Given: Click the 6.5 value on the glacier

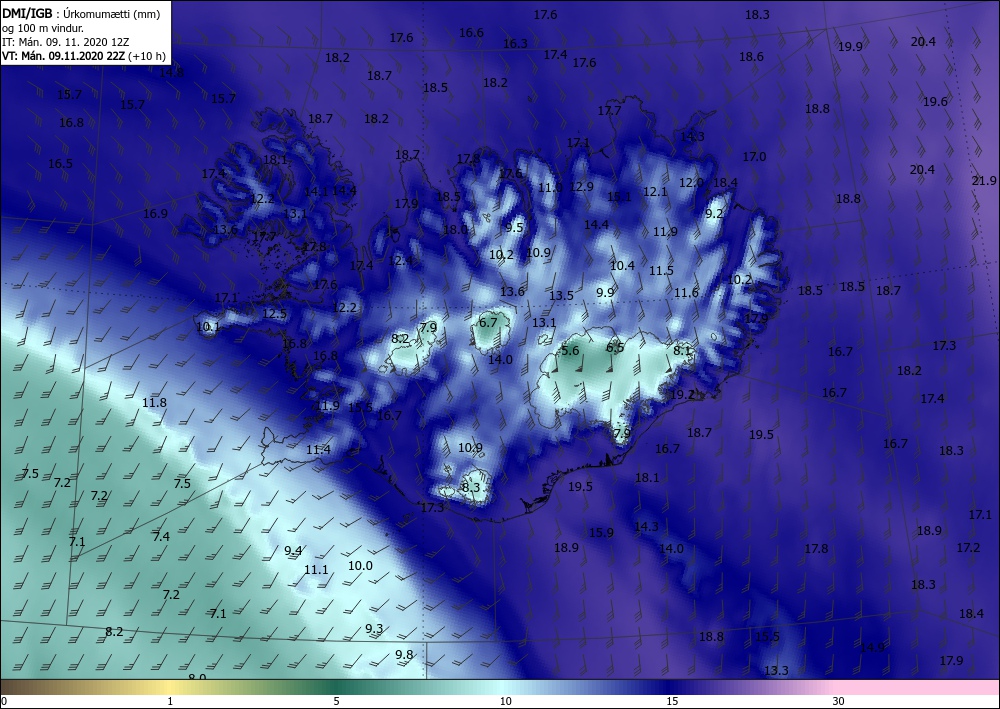Looking at the screenshot, I should pos(615,347).
